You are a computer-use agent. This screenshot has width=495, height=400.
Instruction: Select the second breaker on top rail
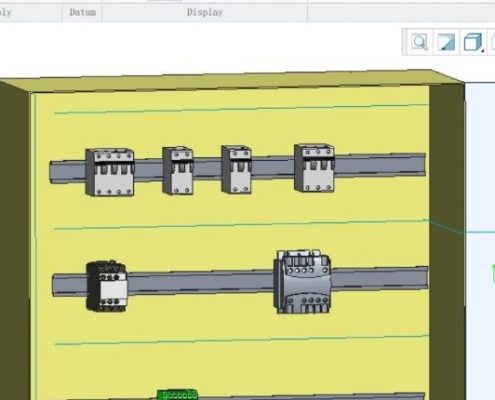(178, 170)
